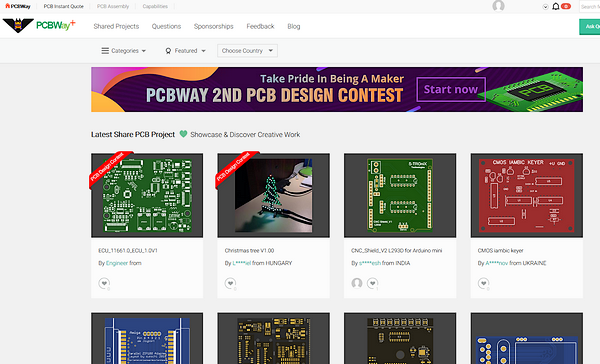Open the red CMOS iambic keyer thumbnail
The image size is (600, 364).
click(527, 195)
